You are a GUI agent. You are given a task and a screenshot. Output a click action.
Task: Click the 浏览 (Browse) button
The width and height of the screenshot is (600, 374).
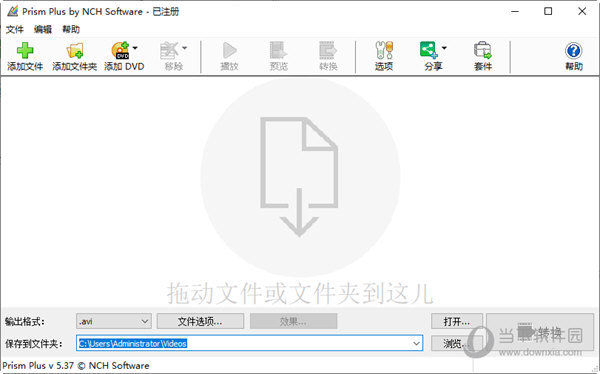click(x=457, y=343)
